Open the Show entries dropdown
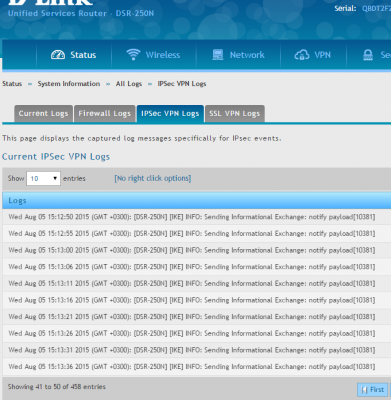This screenshot has height=400, width=391. [x=43, y=178]
